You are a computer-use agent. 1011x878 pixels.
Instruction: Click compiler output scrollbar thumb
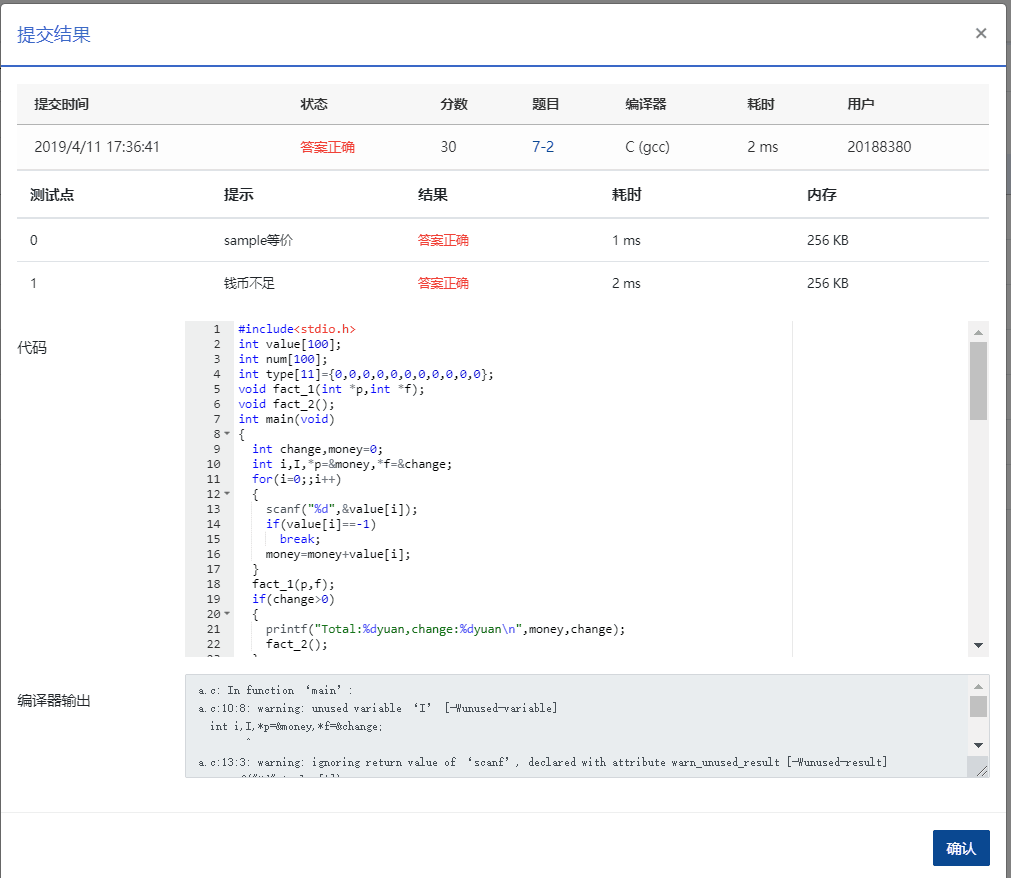click(x=978, y=707)
